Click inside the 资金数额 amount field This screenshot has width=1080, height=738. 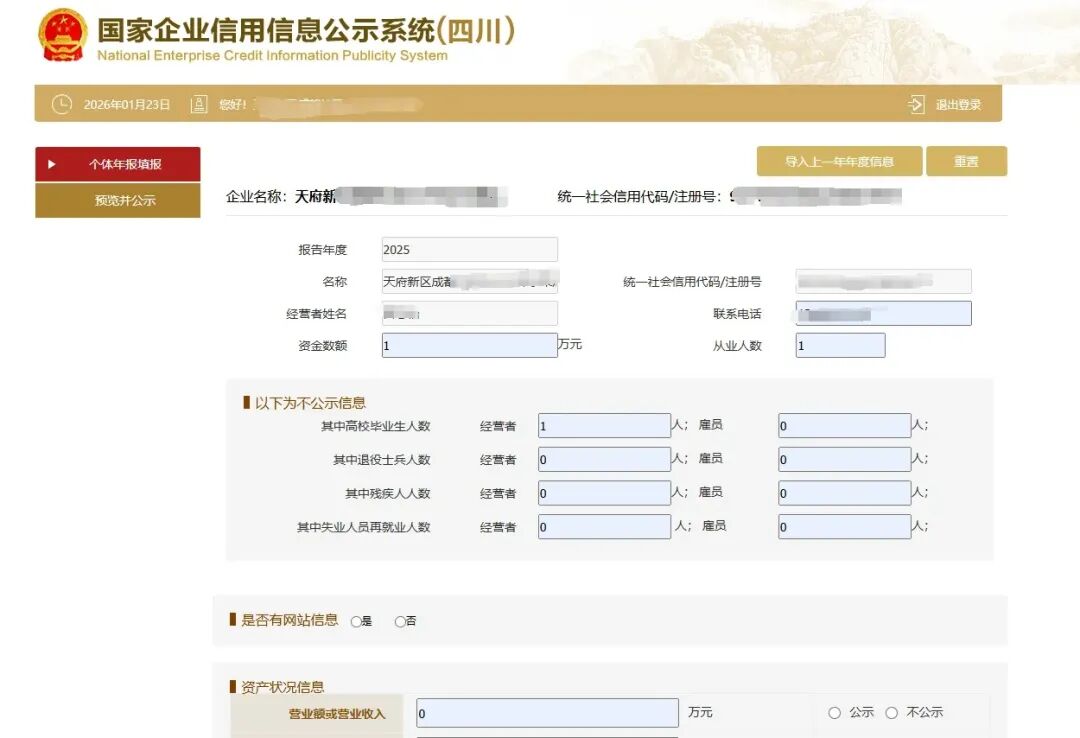point(467,344)
